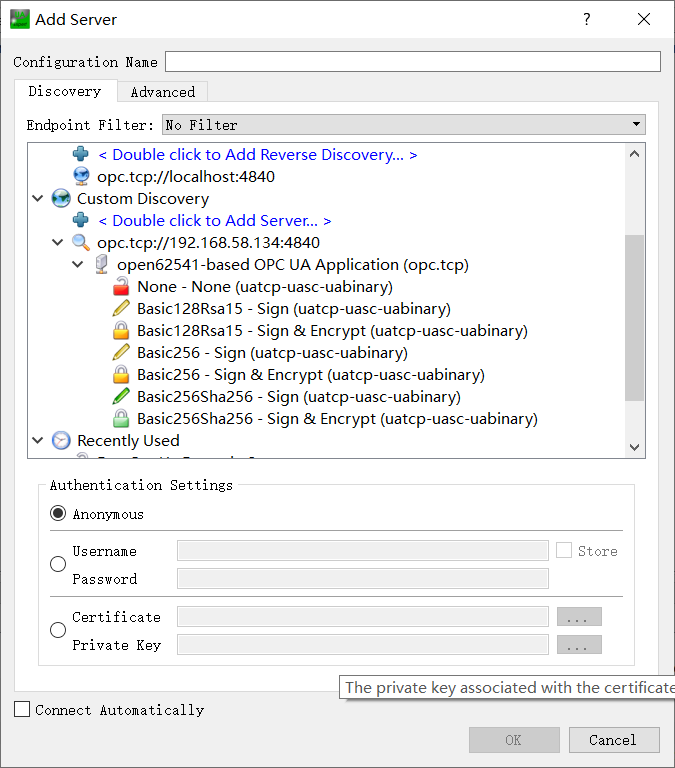Toggle the Store checkbox
This screenshot has height=768, width=675.
564,551
